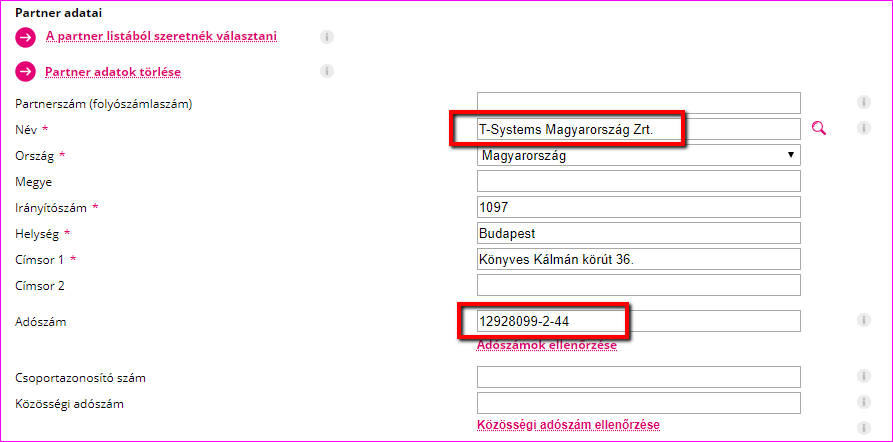Click the Adószámok ellenőrzése link
The image size is (893, 442).
coord(547,345)
